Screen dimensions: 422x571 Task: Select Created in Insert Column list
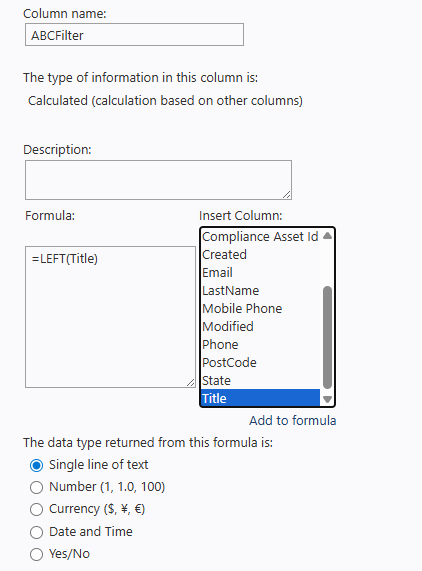pos(260,255)
